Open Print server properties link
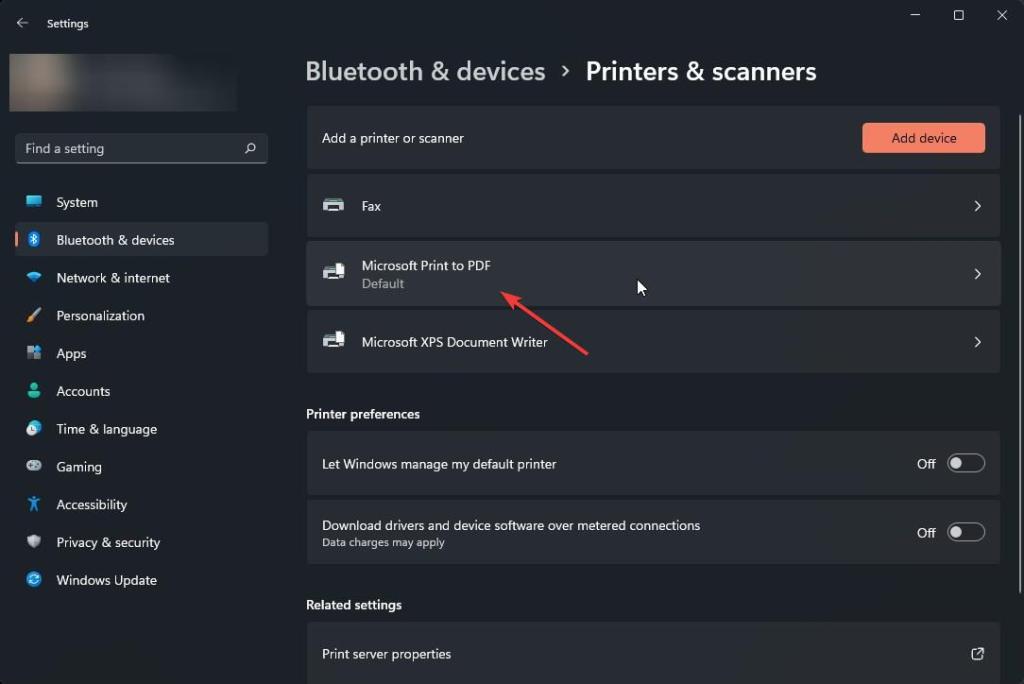1024x684 pixels. click(977, 654)
